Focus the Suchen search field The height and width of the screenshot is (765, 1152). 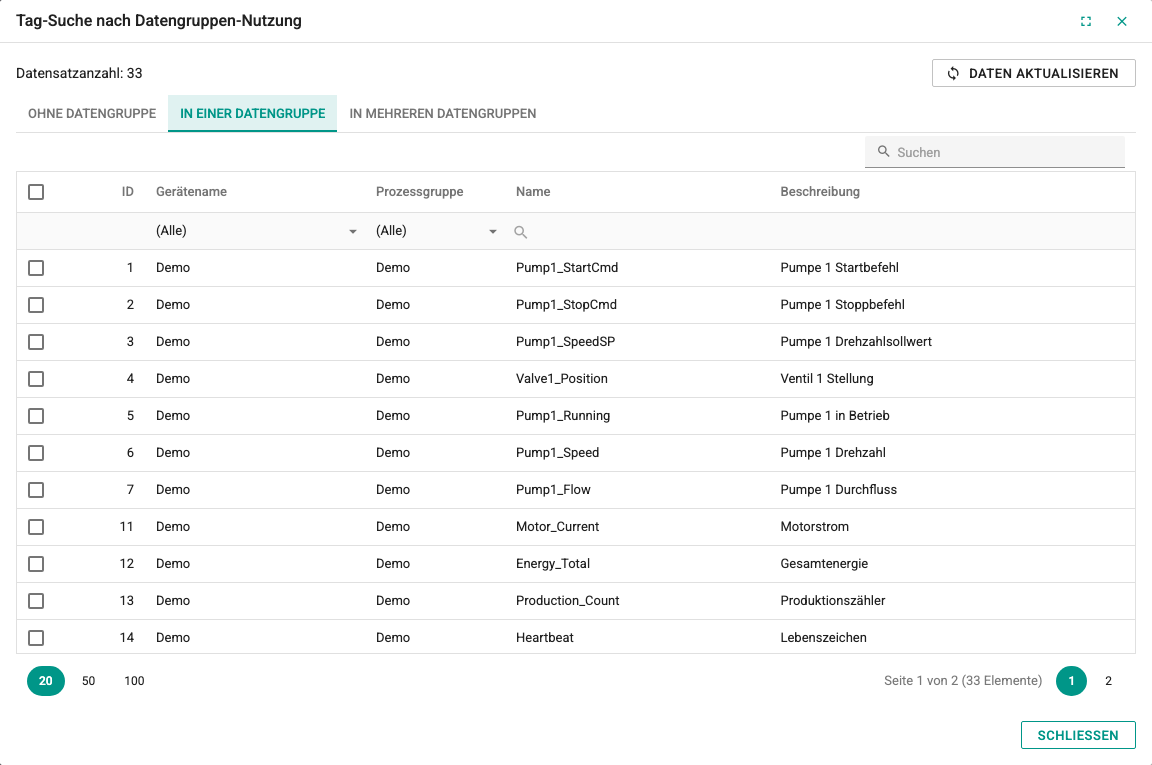995,152
